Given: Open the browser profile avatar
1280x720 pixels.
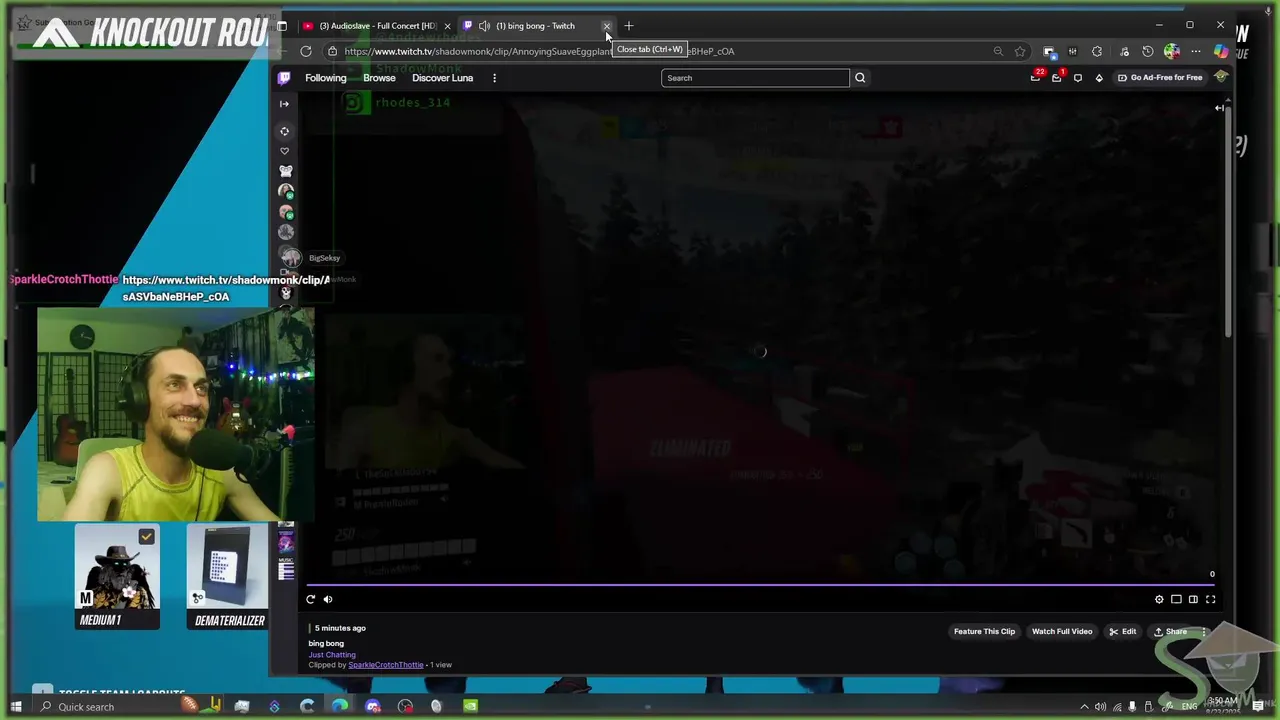Looking at the screenshot, I should click(1171, 51).
